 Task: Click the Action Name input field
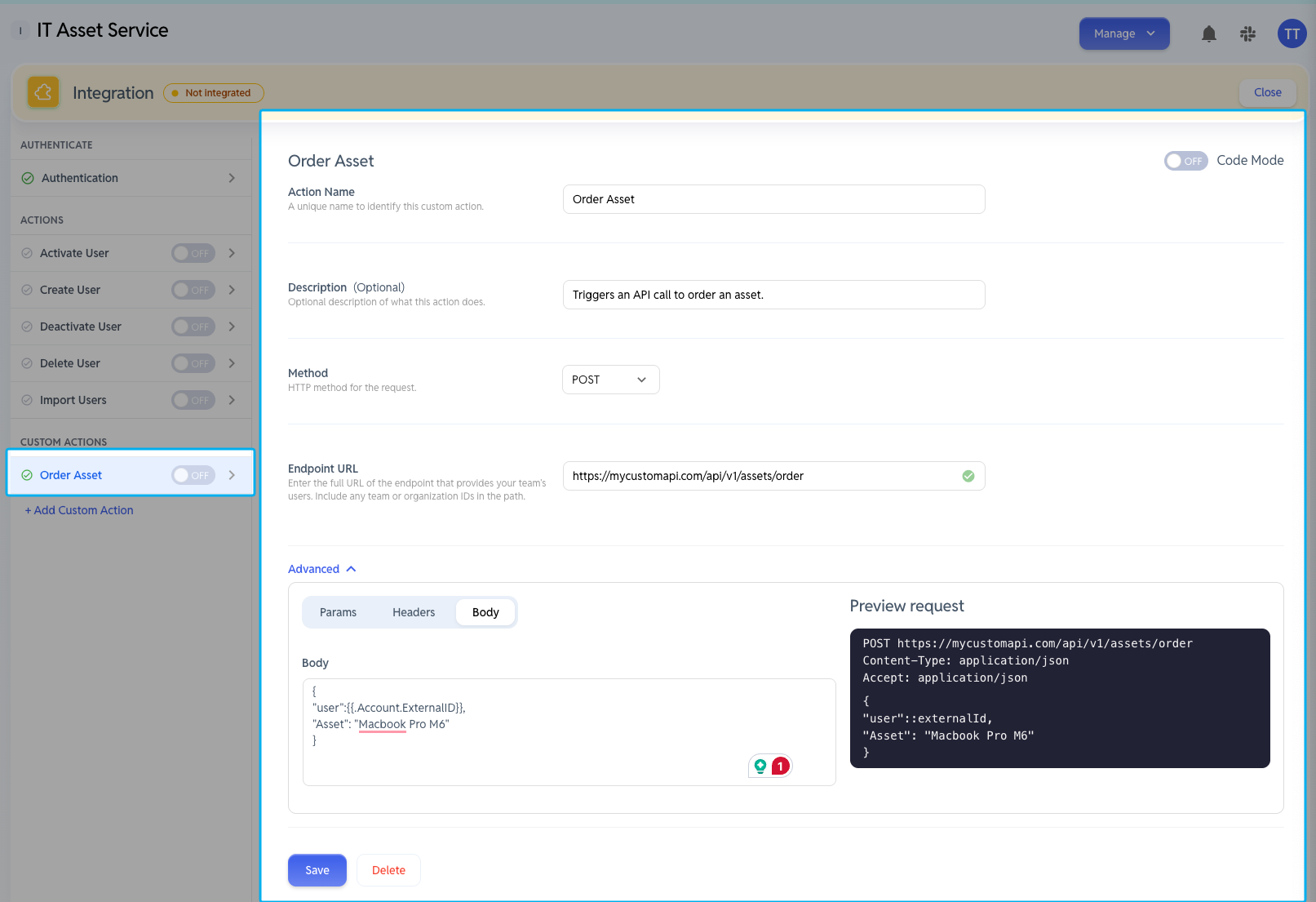(x=773, y=199)
